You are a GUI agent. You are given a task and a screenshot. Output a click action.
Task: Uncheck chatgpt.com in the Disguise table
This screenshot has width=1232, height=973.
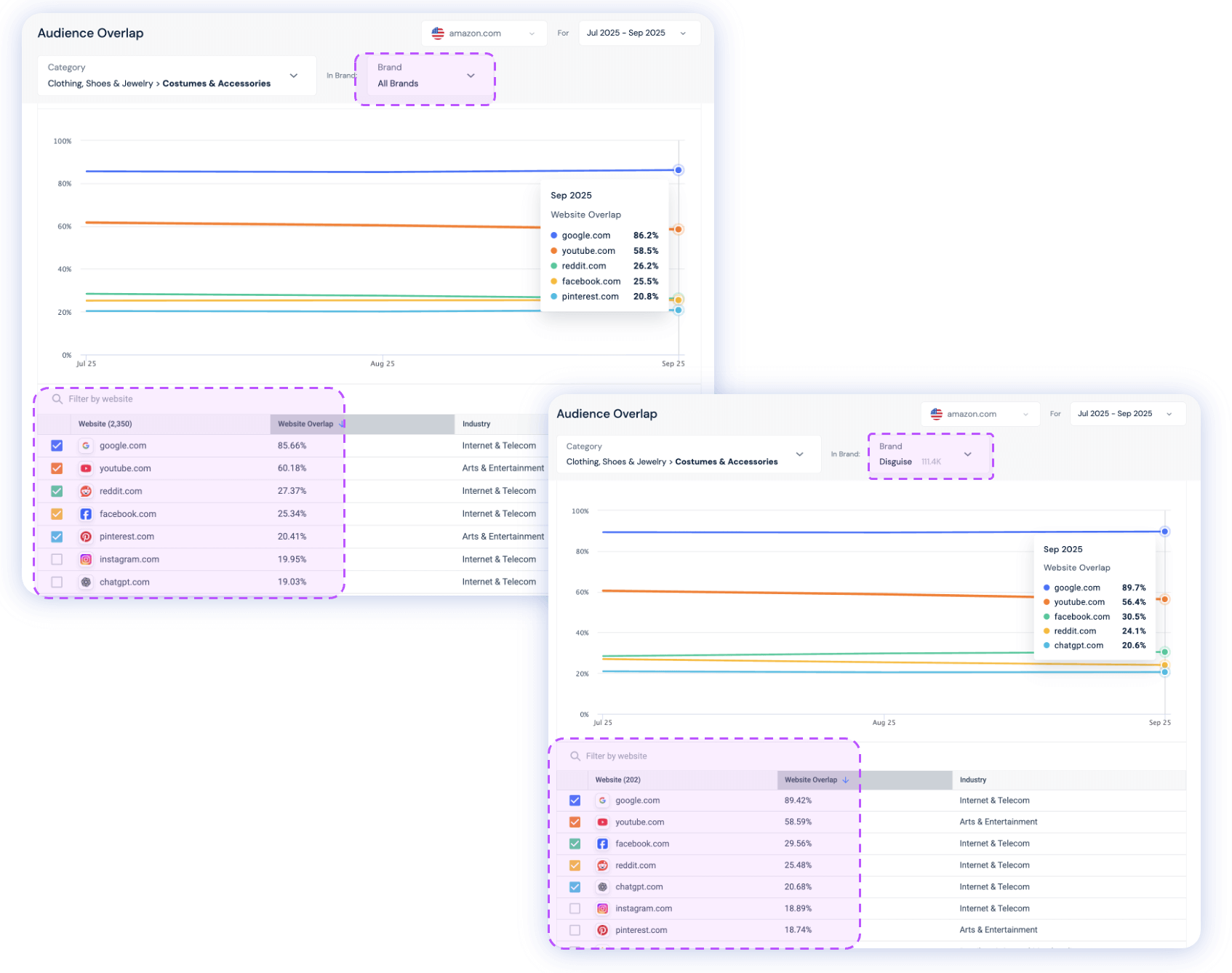point(575,887)
